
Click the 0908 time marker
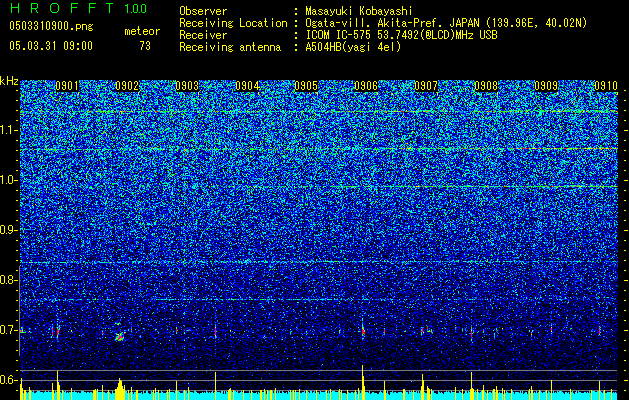[486, 86]
